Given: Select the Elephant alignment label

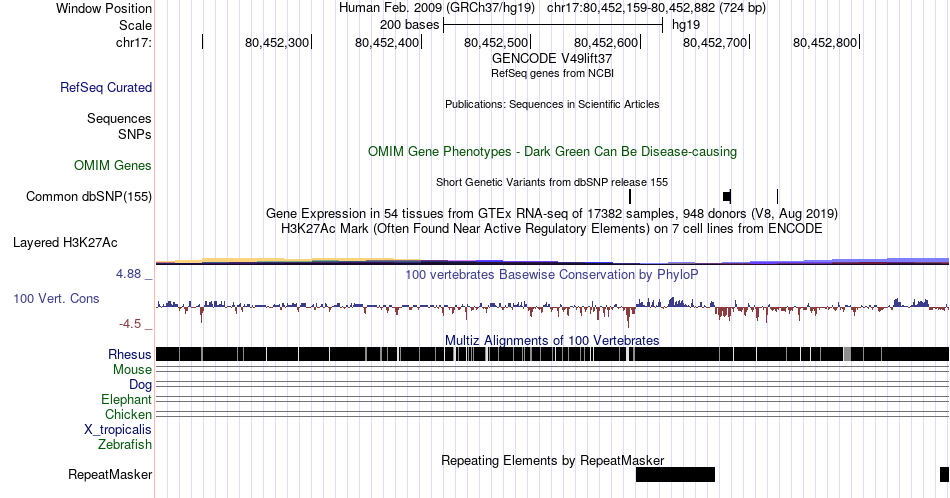Looking at the screenshot, I should point(127,399).
